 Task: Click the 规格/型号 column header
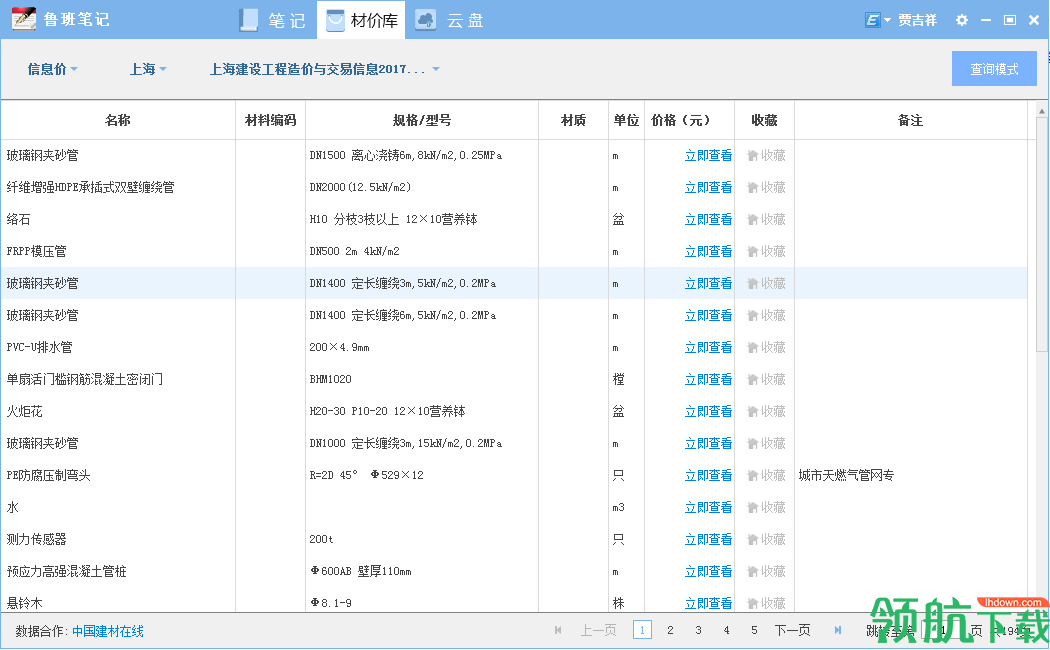(422, 120)
